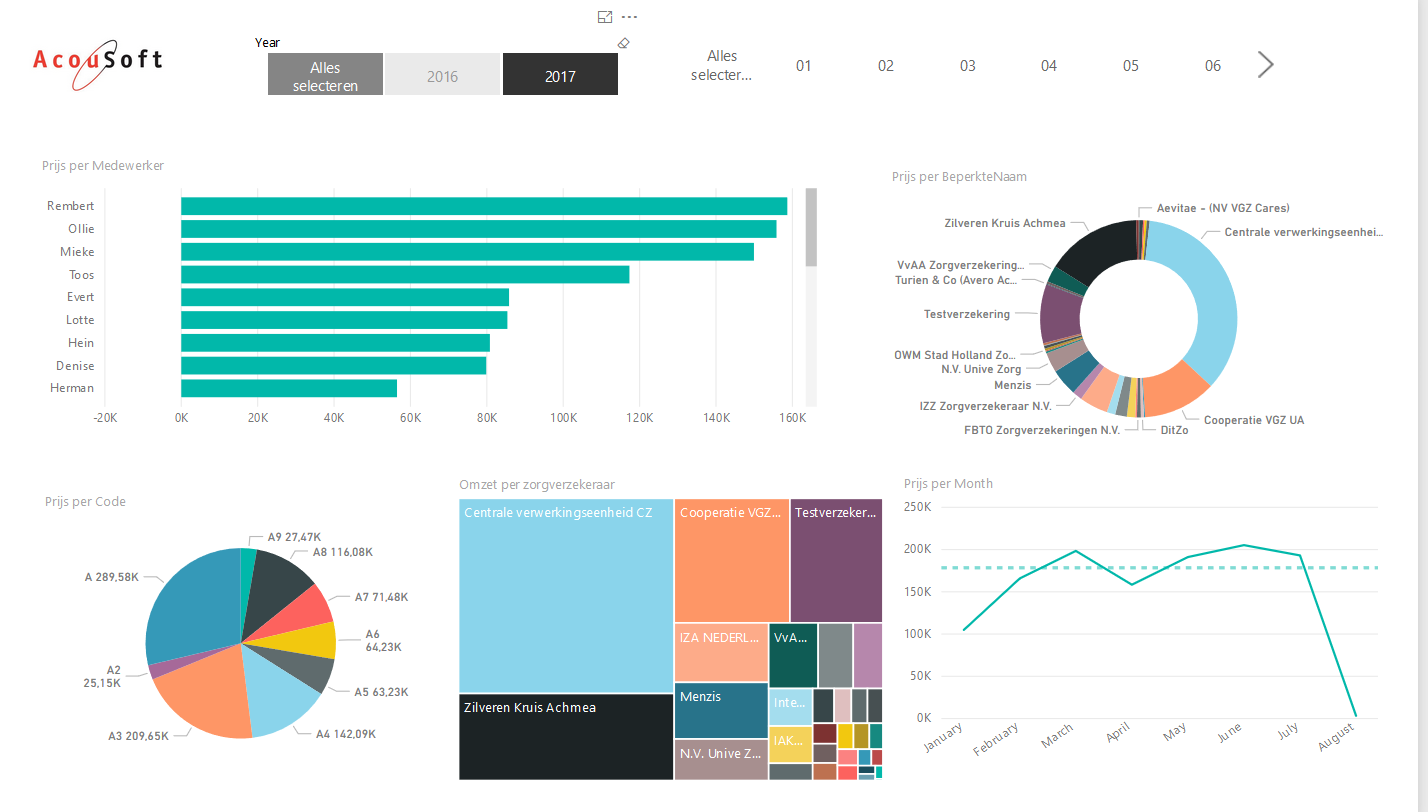Click the 'Omzet per zorgverzekeraar' chart title
The image size is (1428, 812).
click(x=537, y=484)
